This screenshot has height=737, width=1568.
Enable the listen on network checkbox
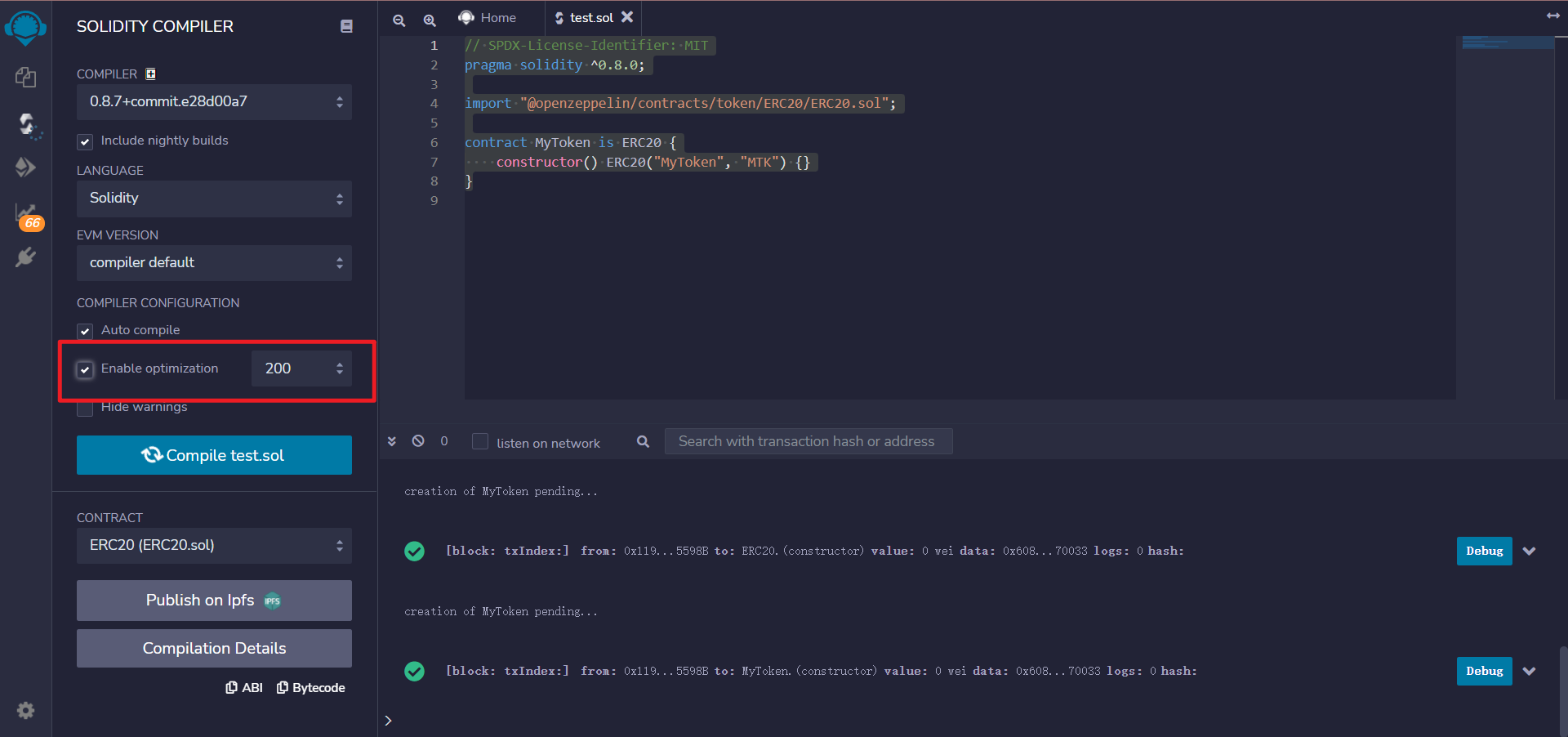480,441
